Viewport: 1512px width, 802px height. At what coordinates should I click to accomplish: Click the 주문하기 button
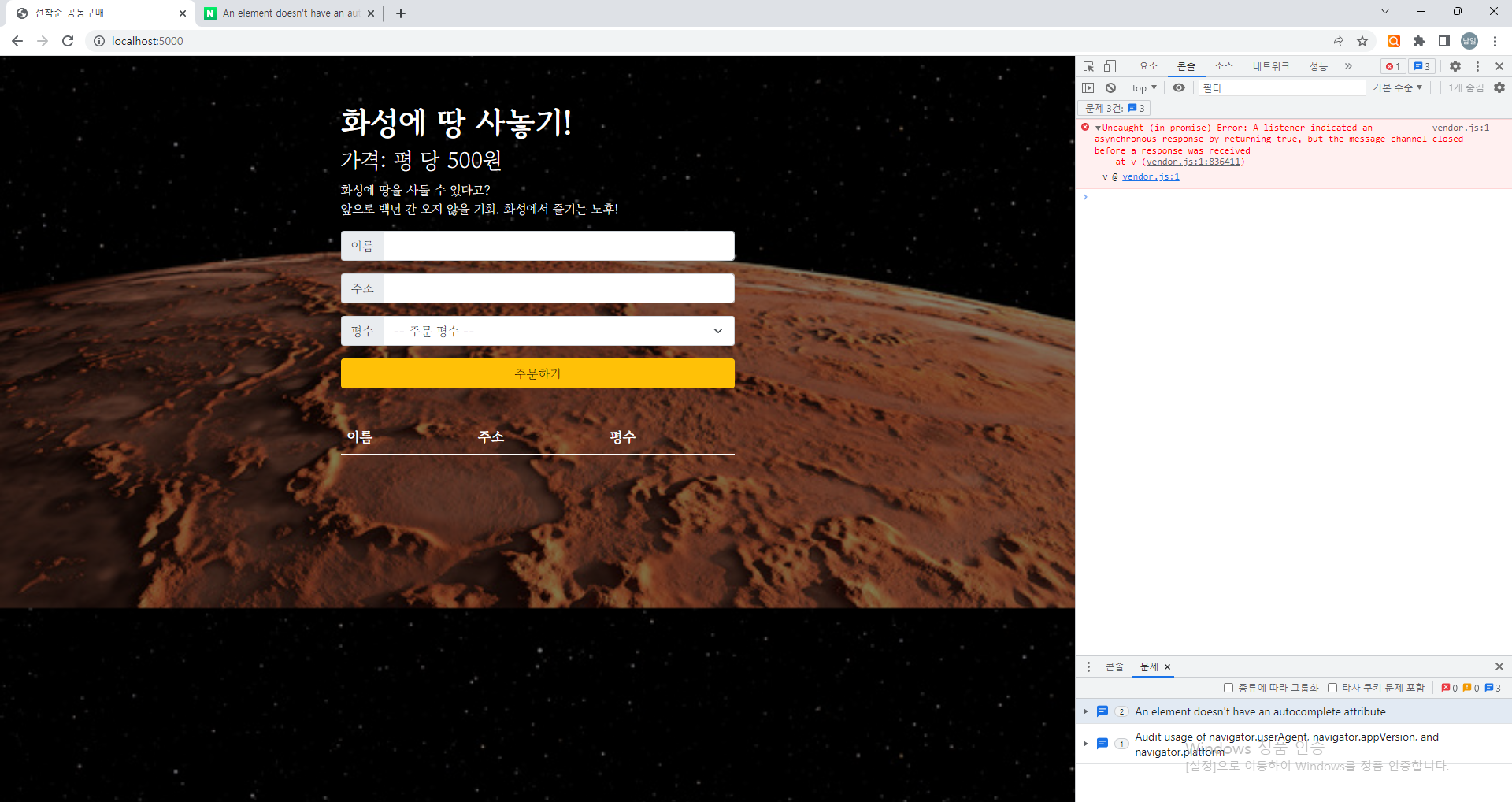pyautogui.click(x=538, y=373)
